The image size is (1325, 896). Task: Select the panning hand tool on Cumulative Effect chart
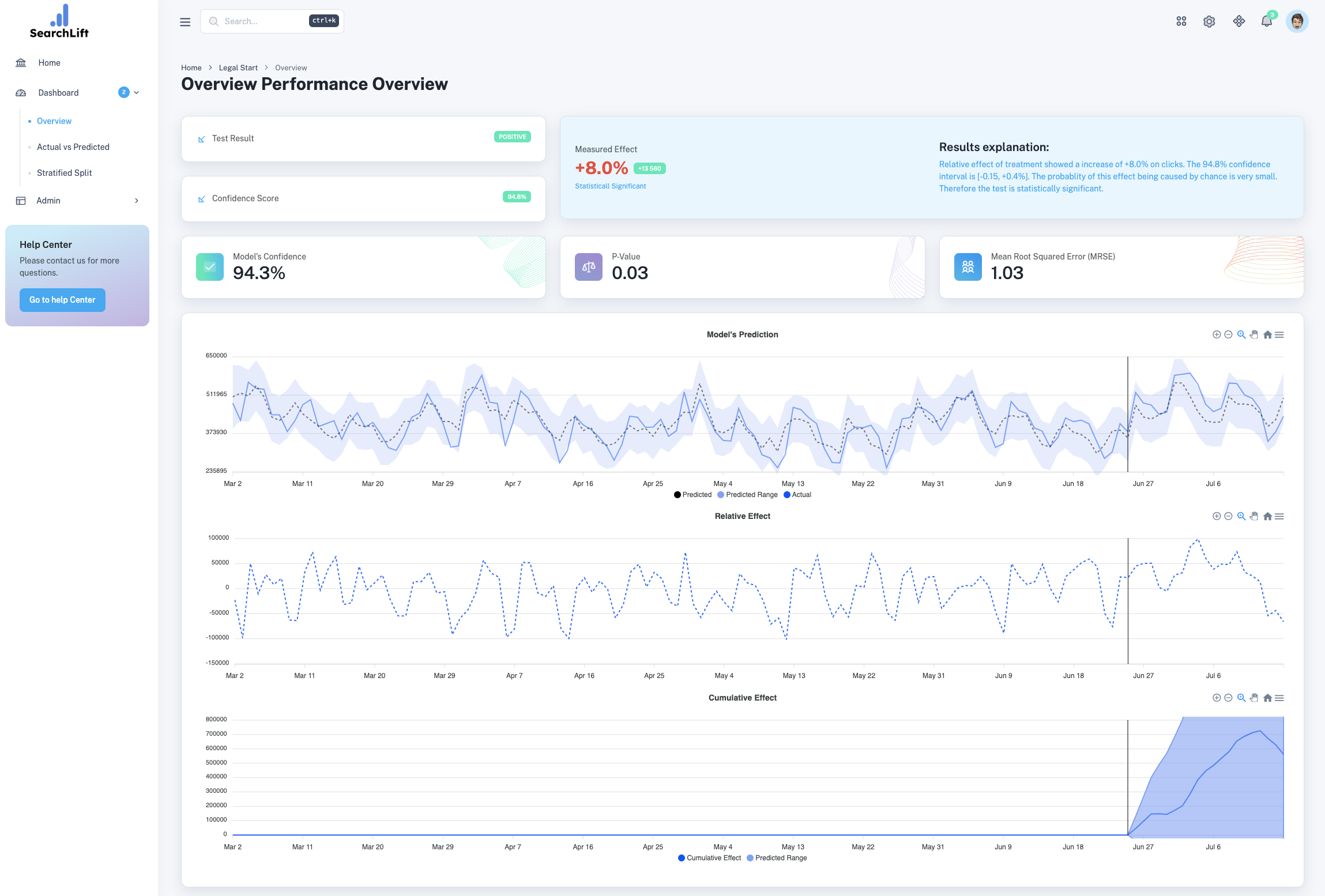point(1254,698)
